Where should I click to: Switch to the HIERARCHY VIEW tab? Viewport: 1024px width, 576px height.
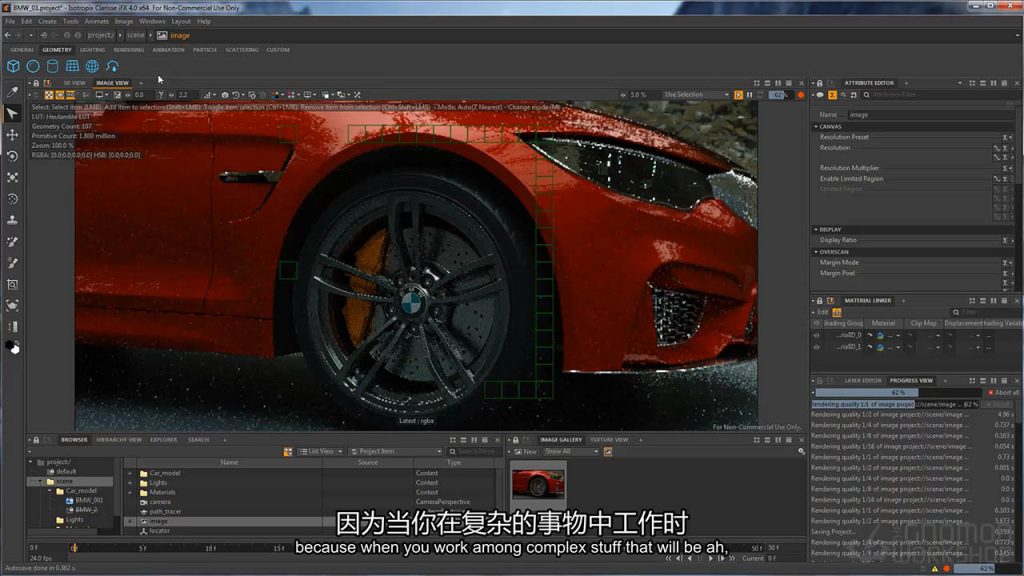coord(119,440)
